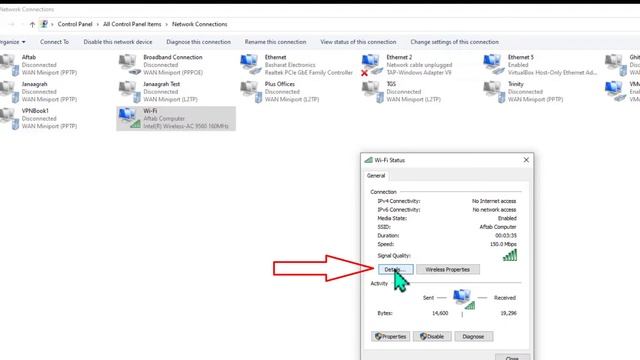Click 'Intel(R) Wireless-AC 9560 160MHz' text

click(186, 126)
